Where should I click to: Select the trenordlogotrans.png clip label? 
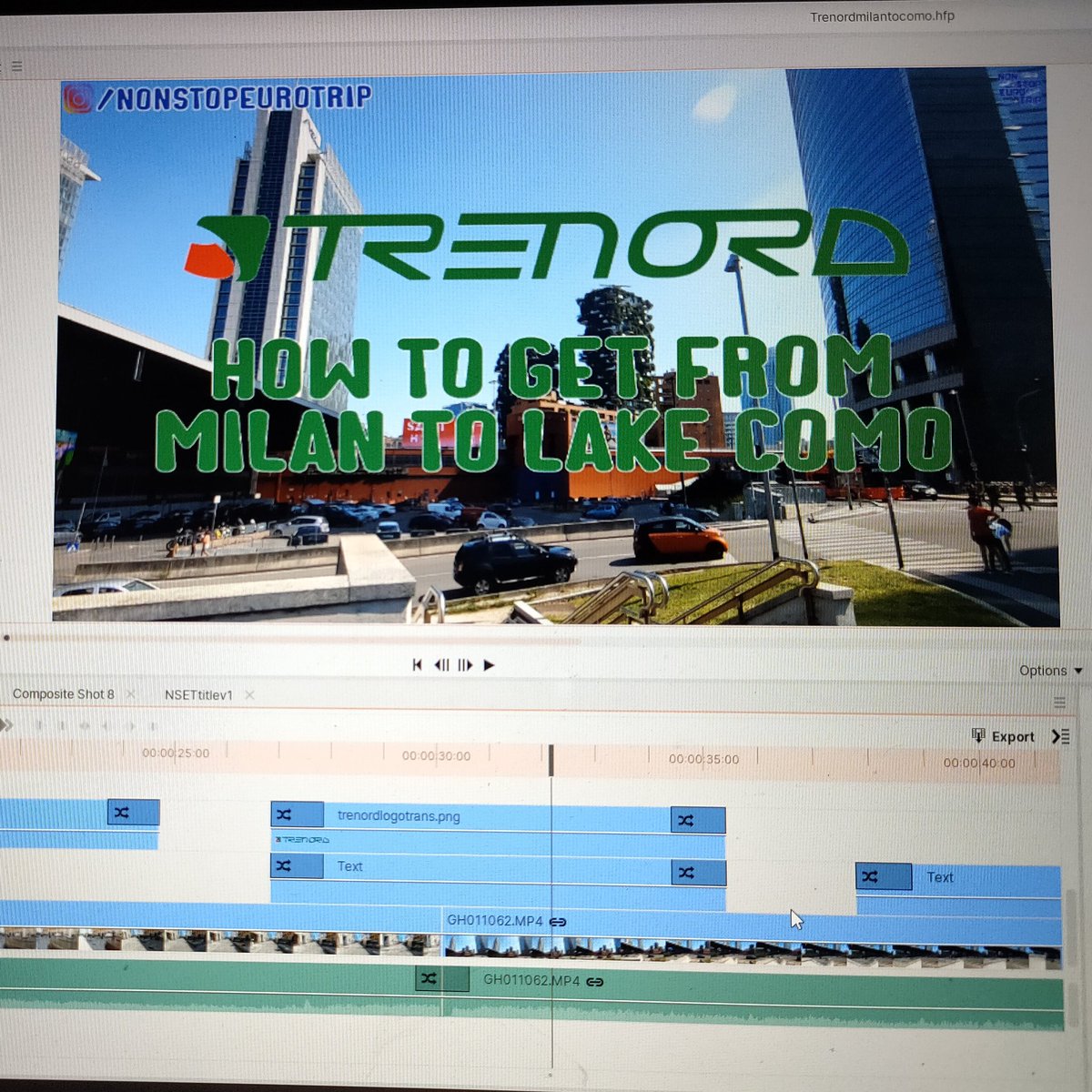tap(398, 816)
